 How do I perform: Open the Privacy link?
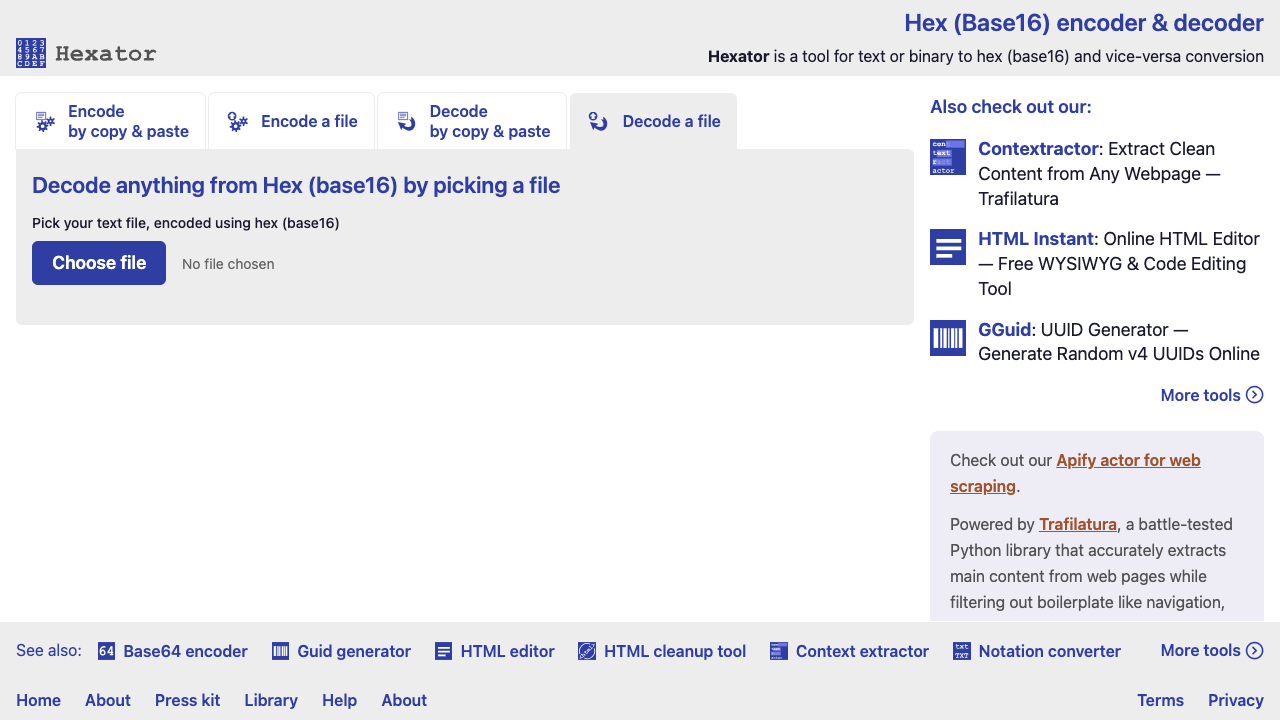click(x=1236, y=700)
